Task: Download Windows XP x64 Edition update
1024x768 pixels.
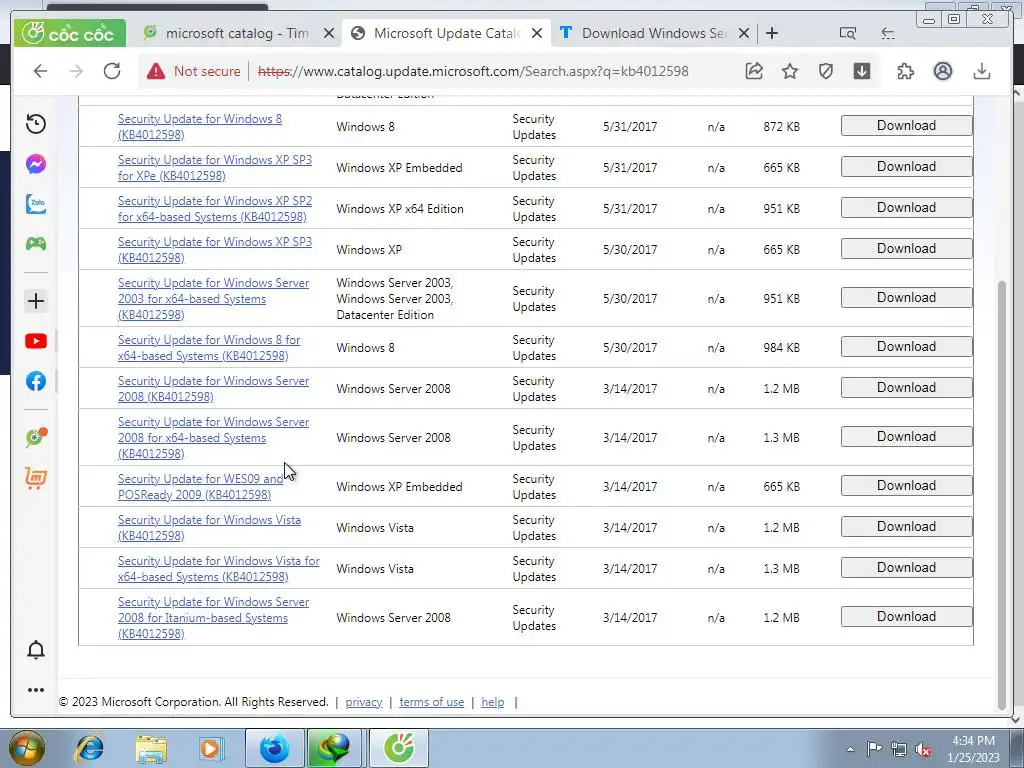Action: coord(906,208)
